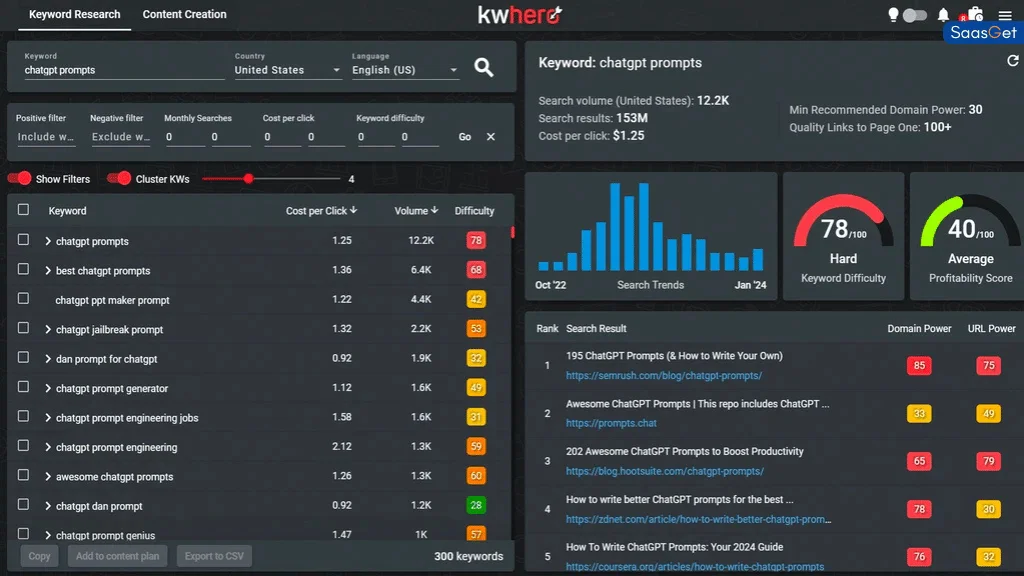
Task: Open the prompts.chat link
Action: click(x=611, y=423)
